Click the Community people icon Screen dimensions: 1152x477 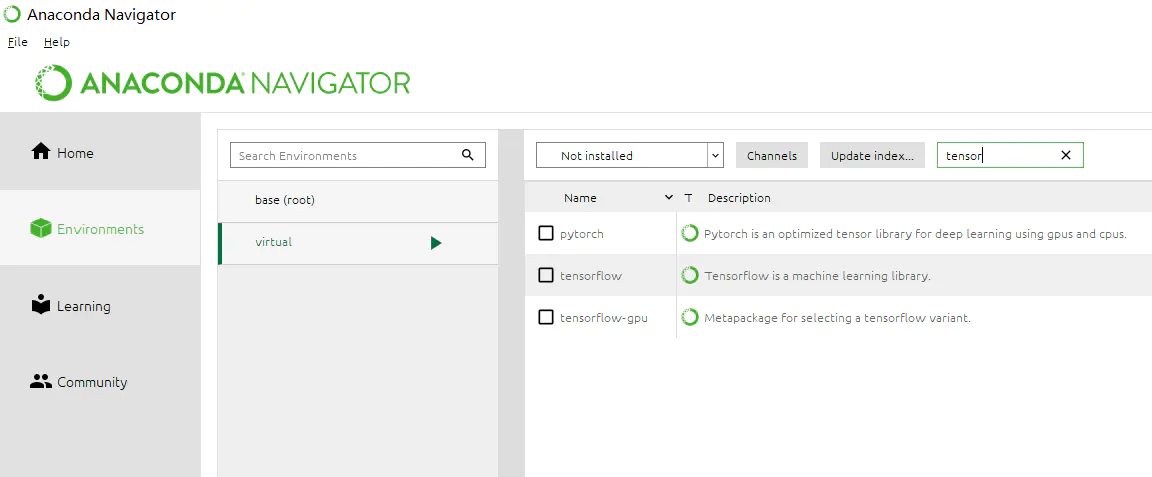click(41, 382)
